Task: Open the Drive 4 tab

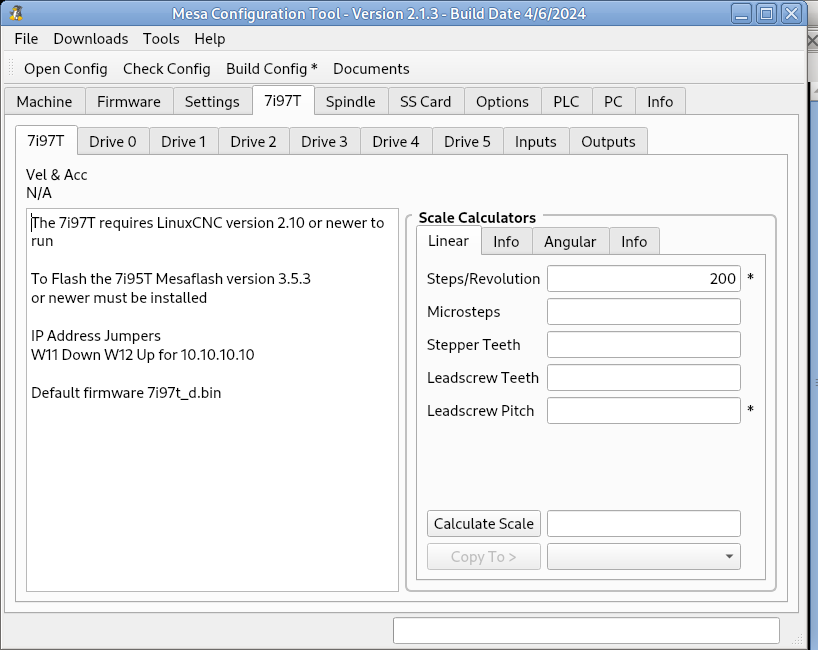Action: click(395, 141)
